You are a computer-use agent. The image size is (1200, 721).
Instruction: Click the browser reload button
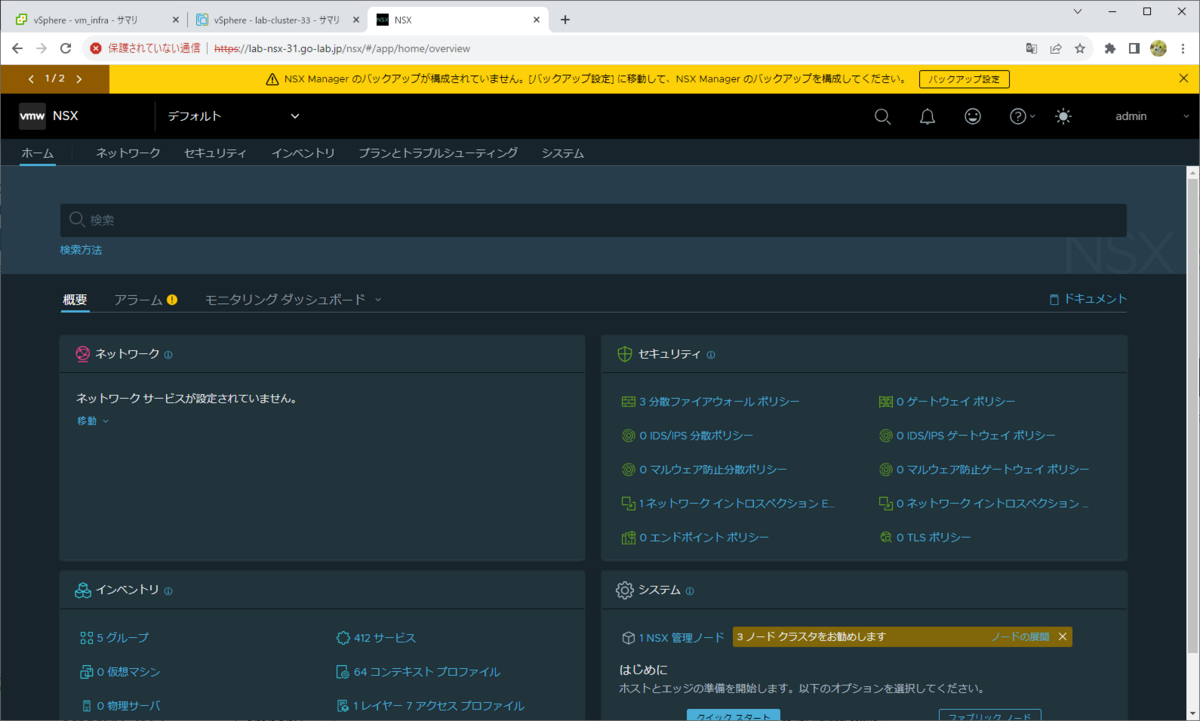[x=66, y=48]
